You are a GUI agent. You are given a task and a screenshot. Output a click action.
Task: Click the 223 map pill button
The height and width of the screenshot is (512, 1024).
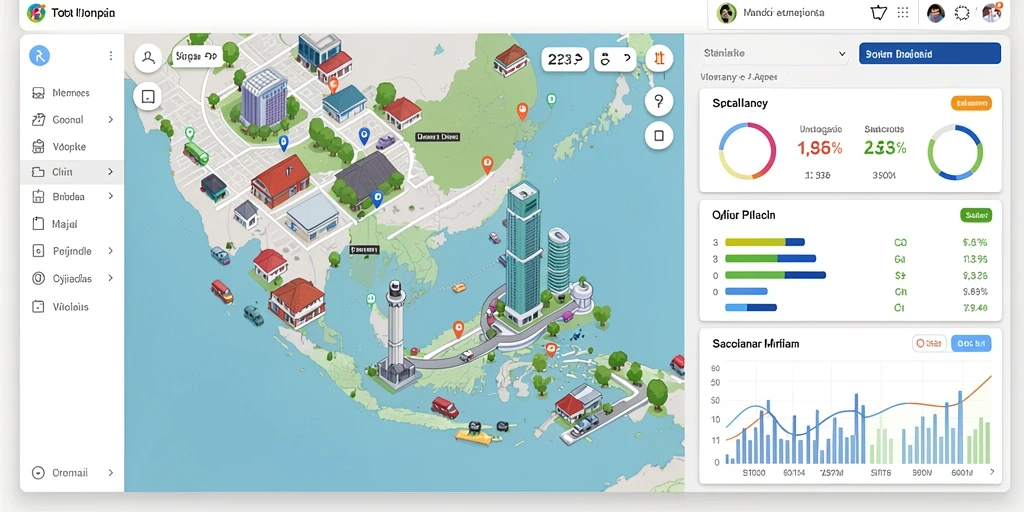point(565,59)
